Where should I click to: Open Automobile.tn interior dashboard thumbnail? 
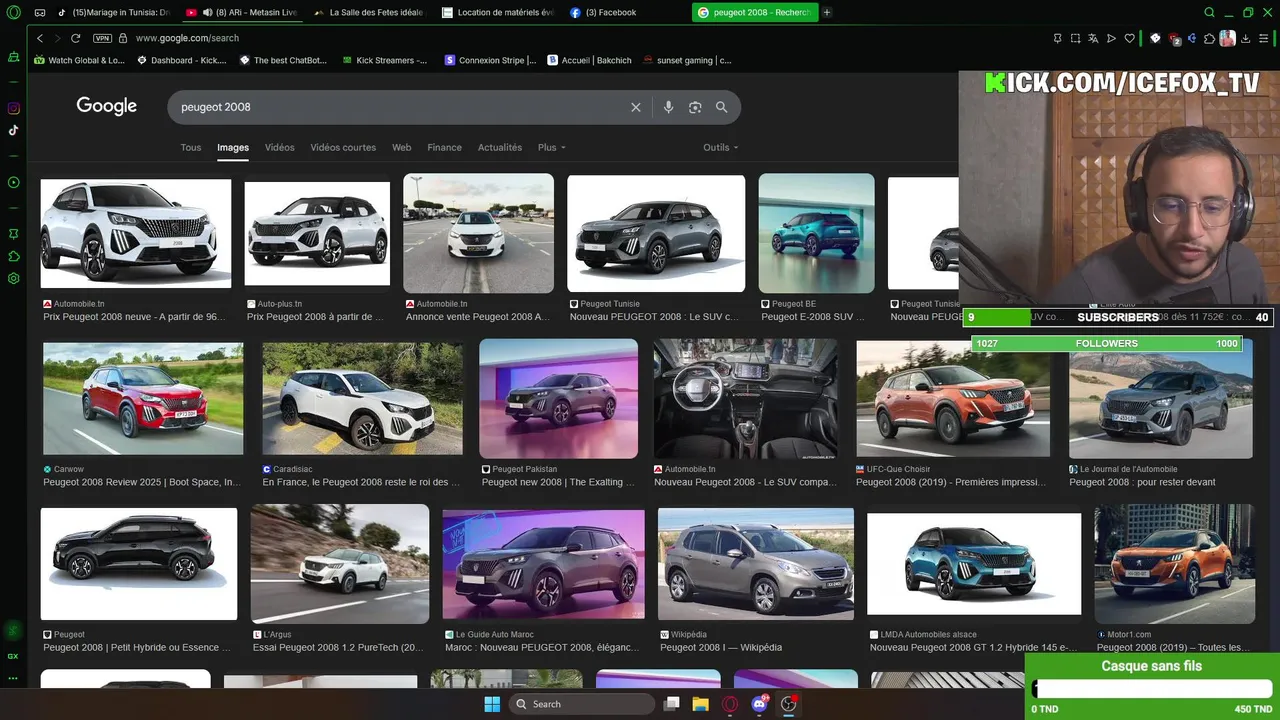tap(745, 399)
